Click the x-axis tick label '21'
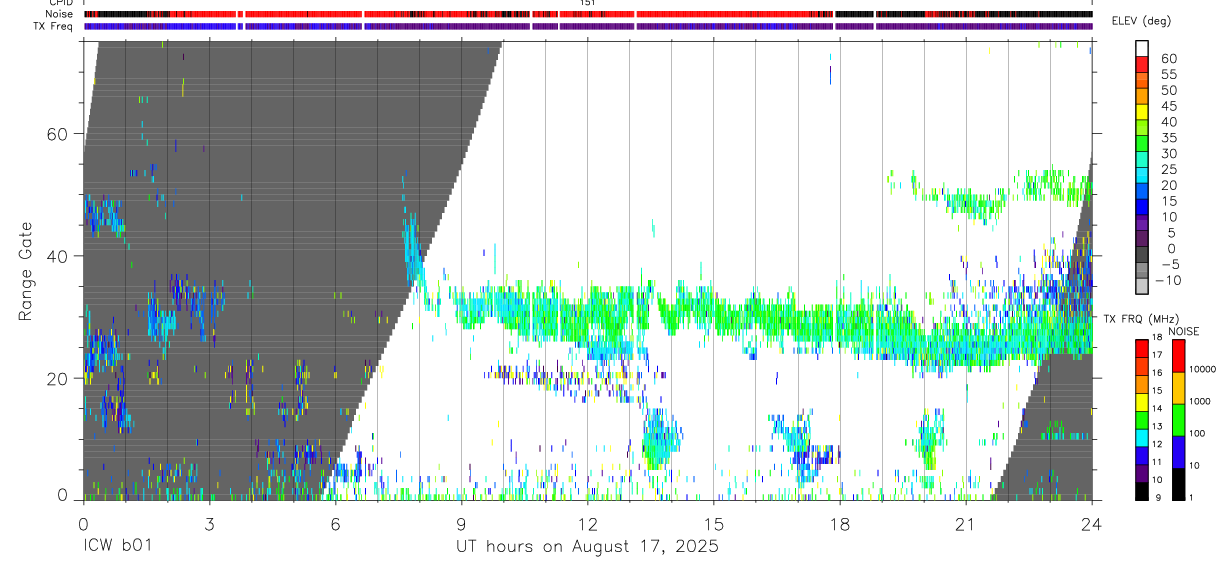 (x=965, y=523)
